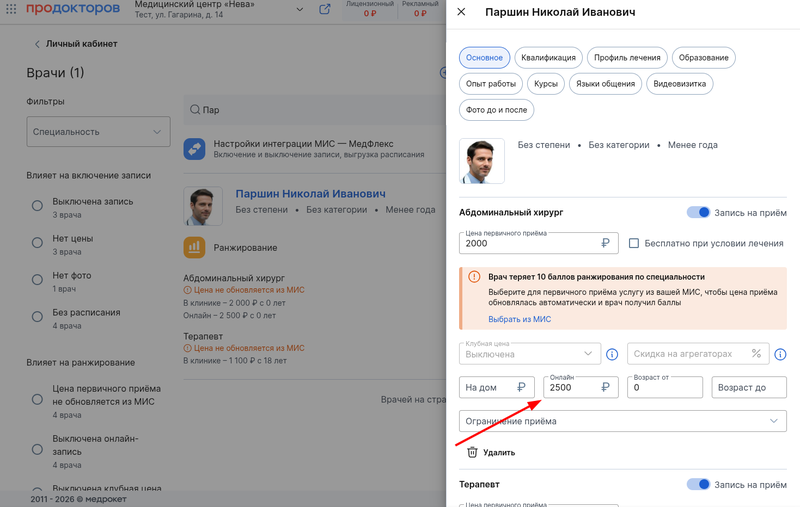This screenshot has height=507, width=800.
Task: Select Цена первичного приёма не обновляется filter
Action: [x=37, y=399]
